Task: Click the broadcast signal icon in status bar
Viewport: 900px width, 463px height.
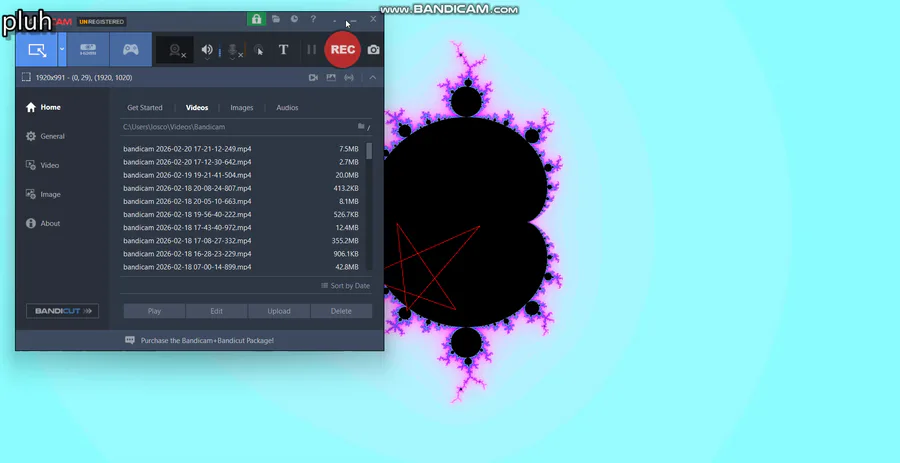Action: pyautogui.click(x=349, y=77)
